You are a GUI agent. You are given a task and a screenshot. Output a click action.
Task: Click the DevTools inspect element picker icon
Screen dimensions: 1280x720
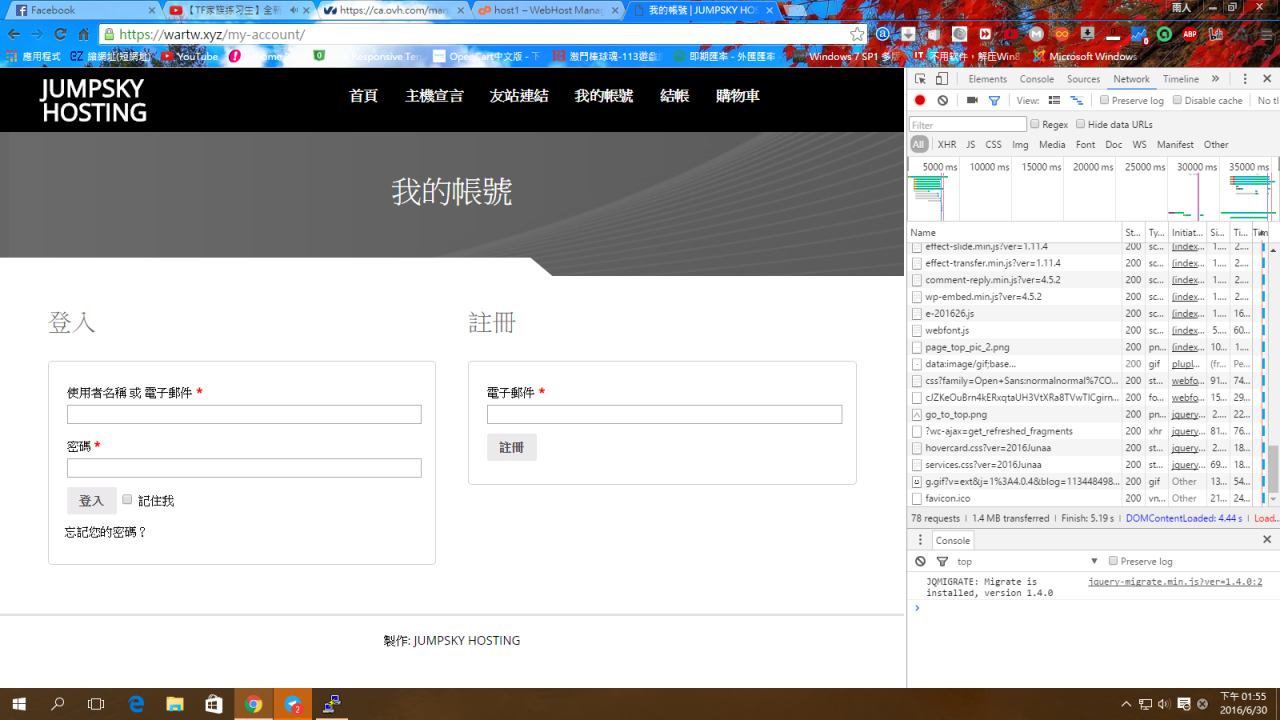pos(921,79)
